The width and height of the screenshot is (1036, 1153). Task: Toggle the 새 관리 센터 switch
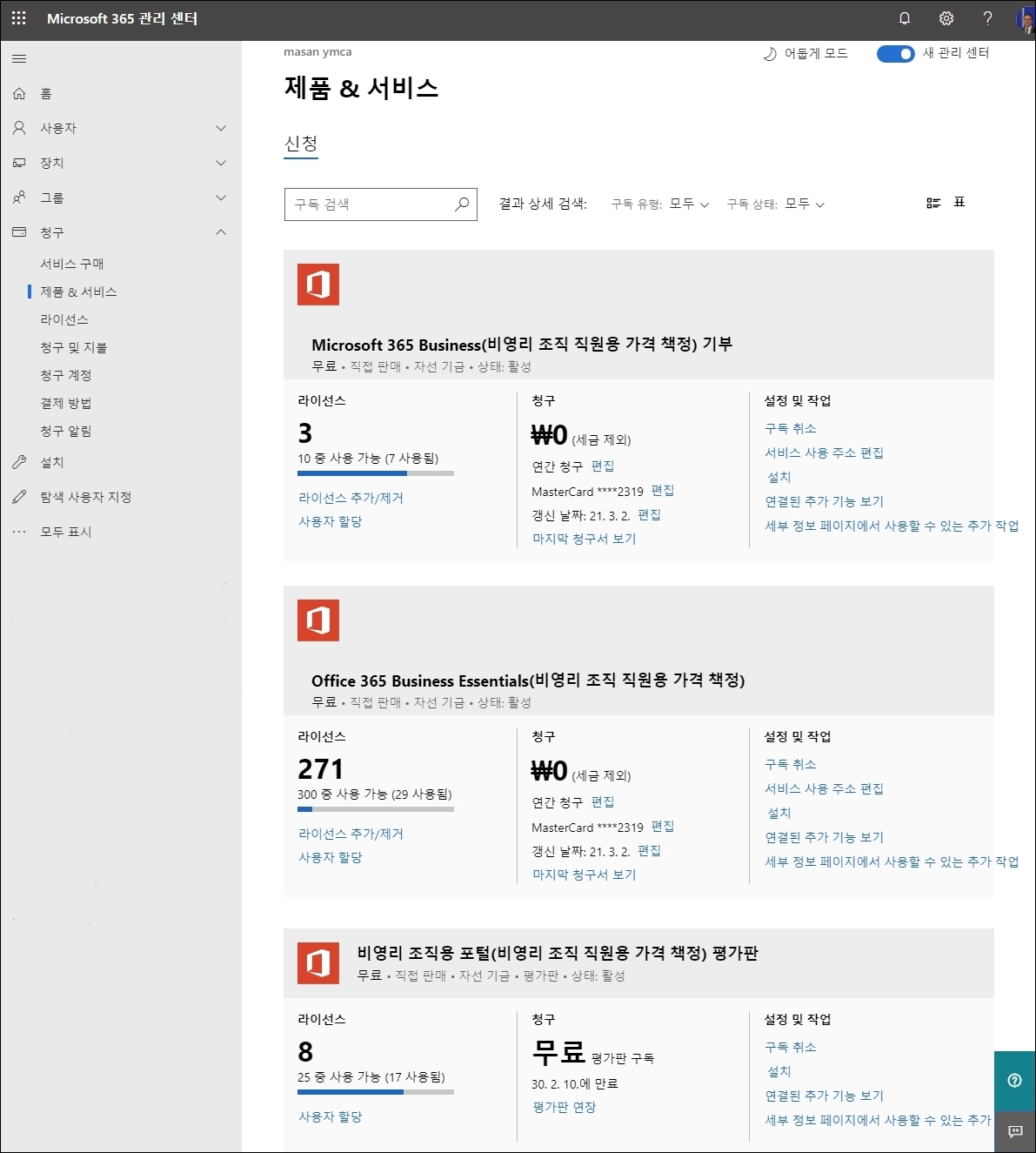point(895,54)
